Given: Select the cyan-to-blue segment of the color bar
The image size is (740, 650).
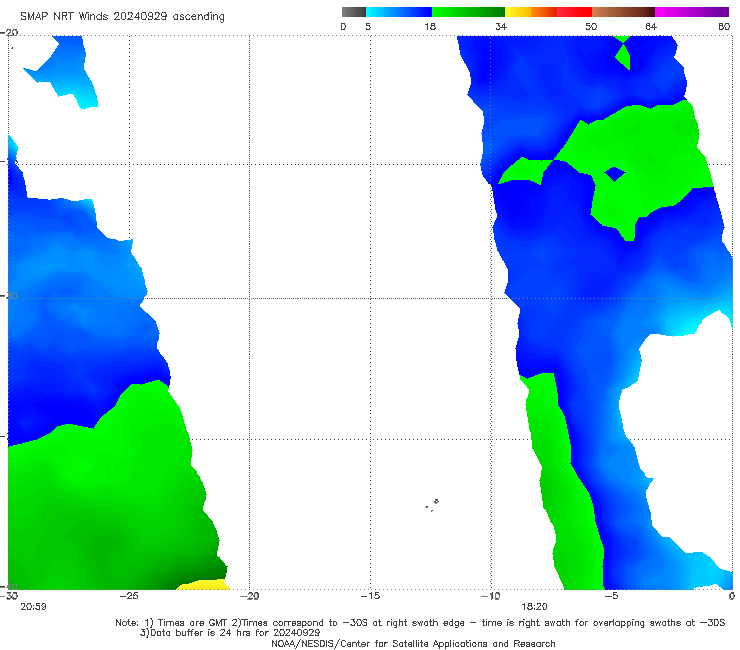Looking at the screenshot, I should (x=399, y=12).
